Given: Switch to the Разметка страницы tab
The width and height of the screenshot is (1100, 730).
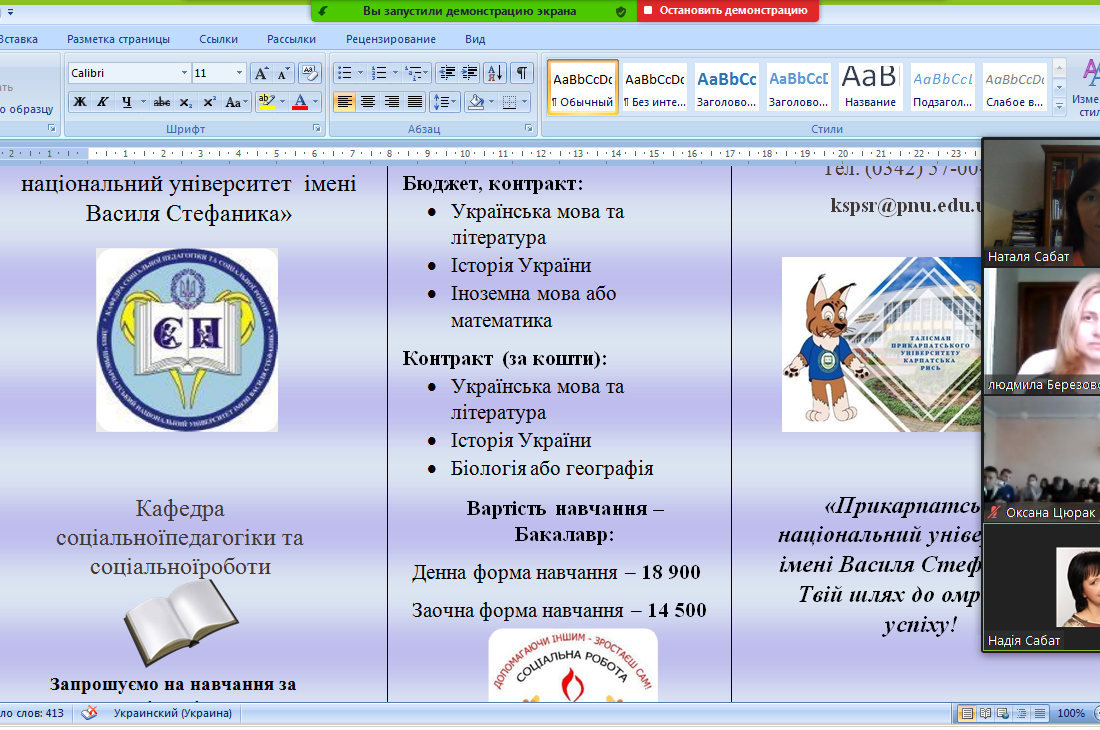Looking at the screenshot, I should click(x=118, y=39).
